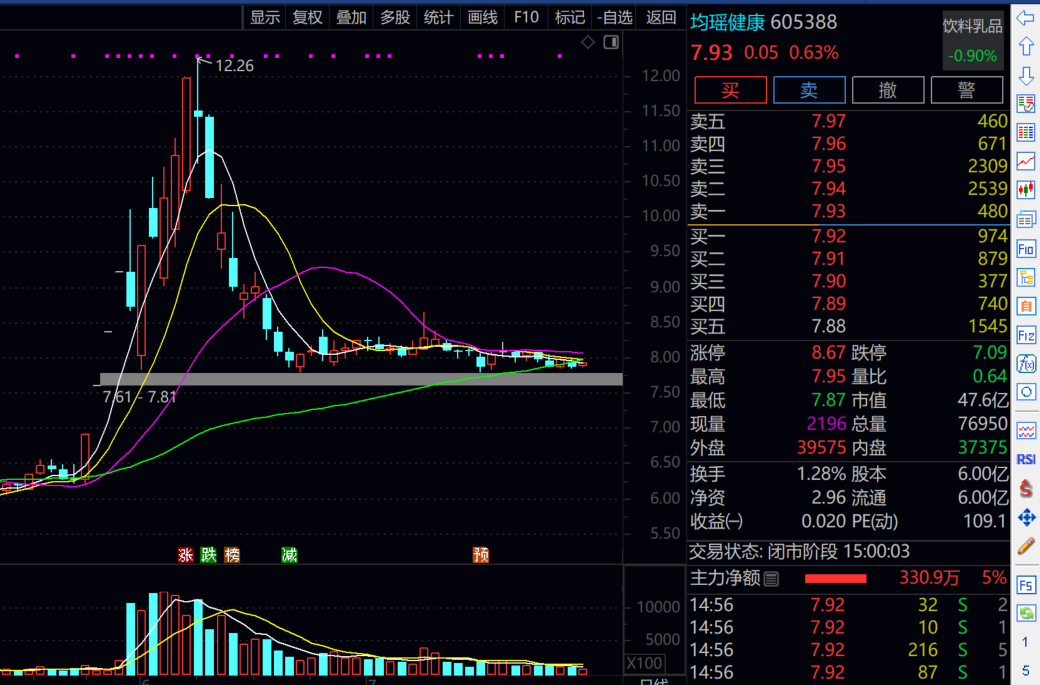Open the multi-window layout icon
The image size is (1040, 685).
tap(1025, 219)
